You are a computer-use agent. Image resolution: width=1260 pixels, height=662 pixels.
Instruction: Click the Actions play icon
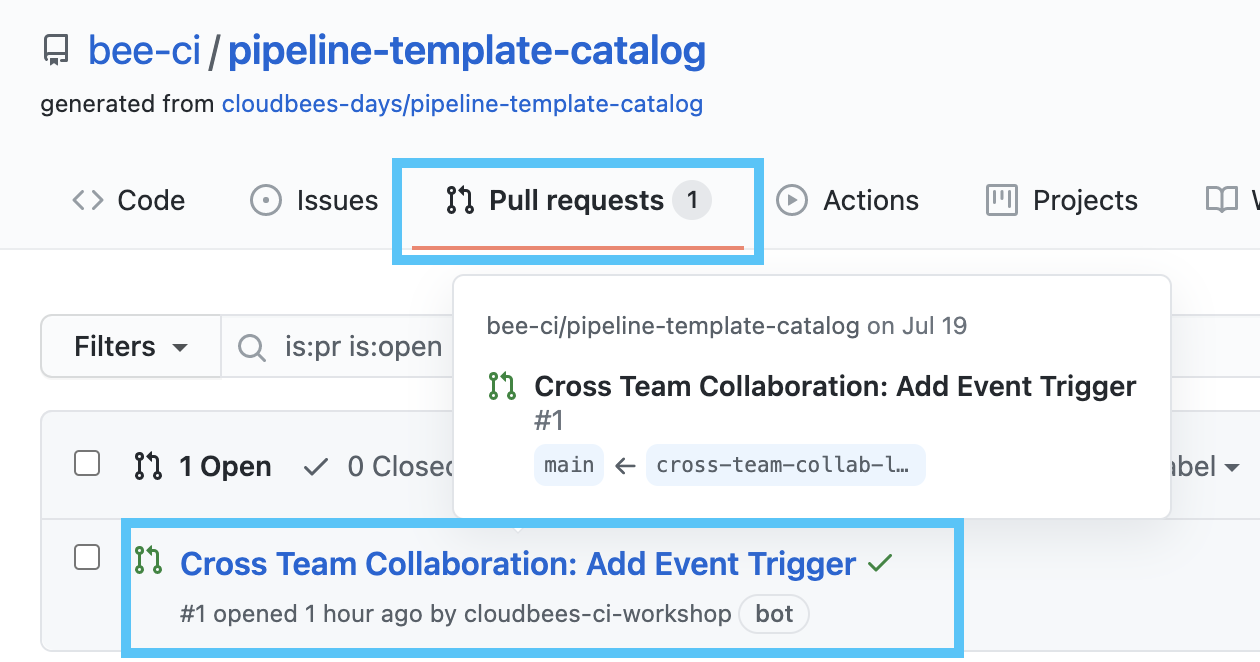click(x=792, y=200)
